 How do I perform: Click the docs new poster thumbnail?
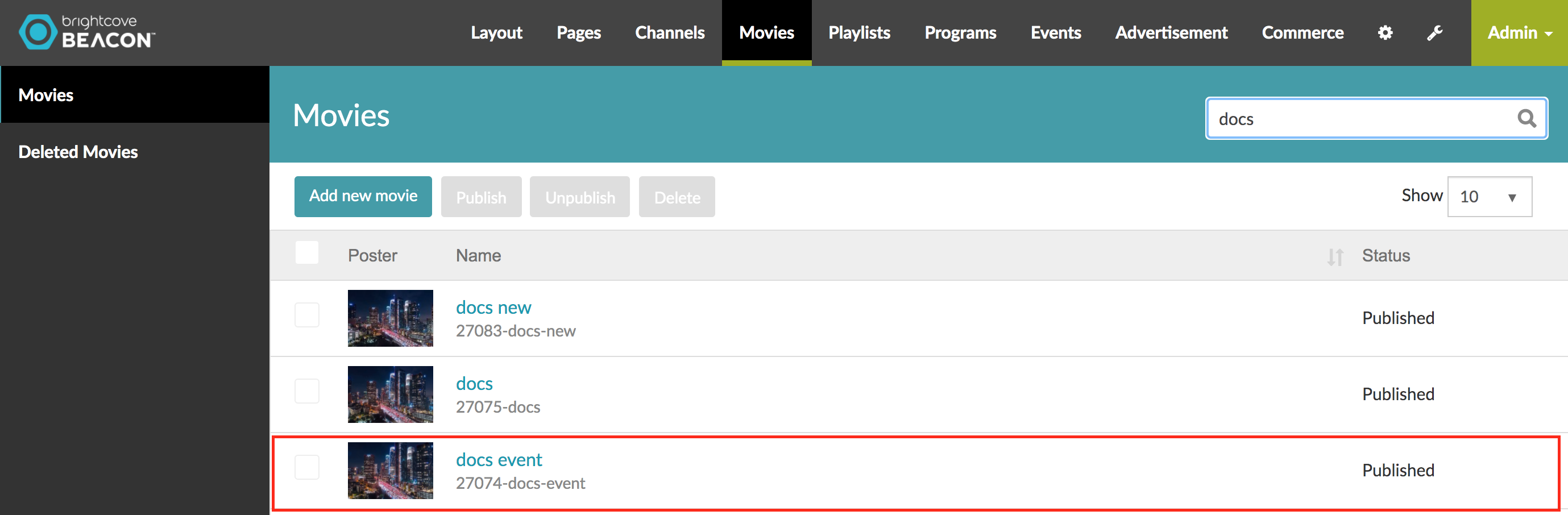click(x=390, y=318)
